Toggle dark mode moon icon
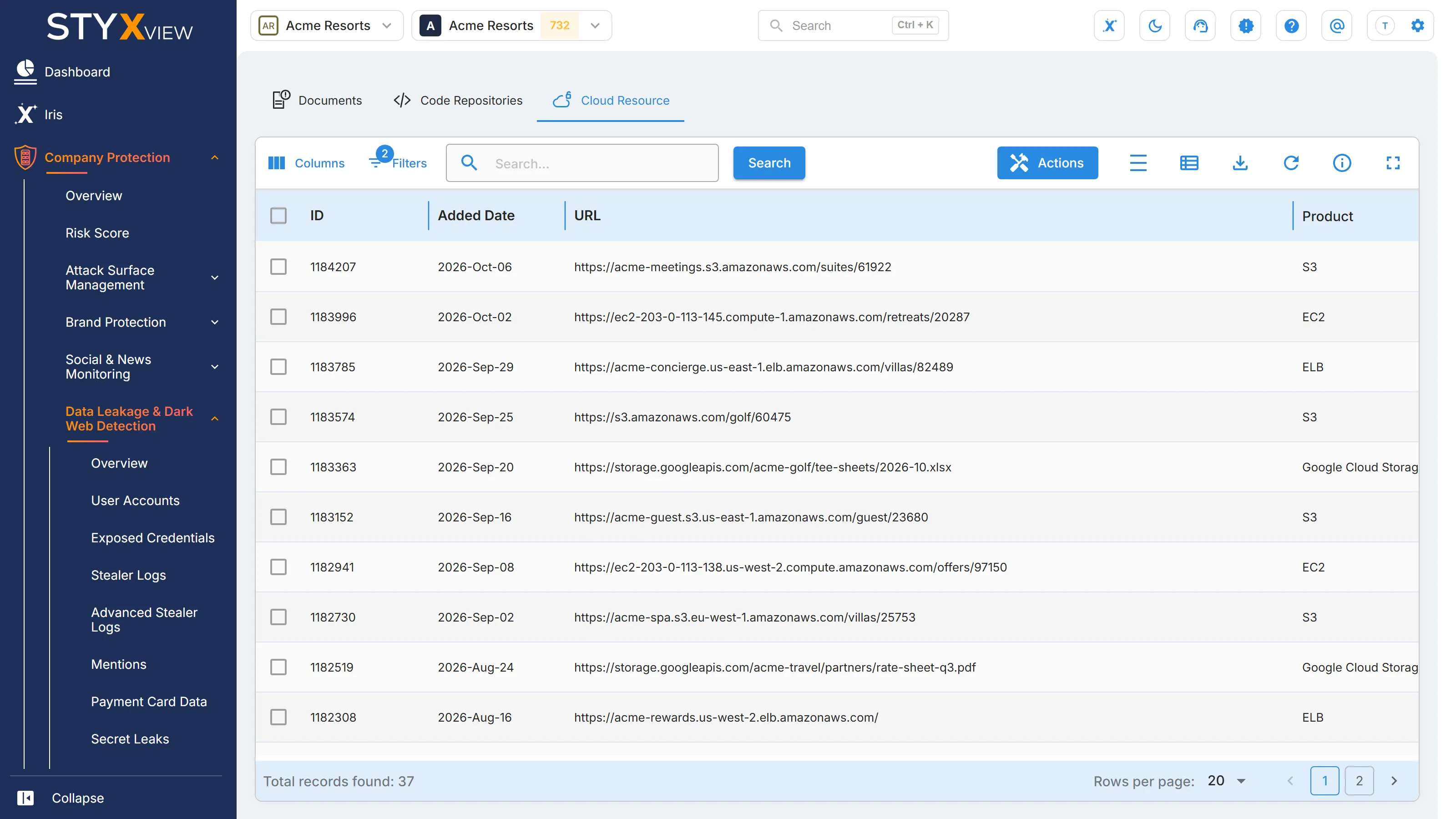 click(x=1155, y=25)
